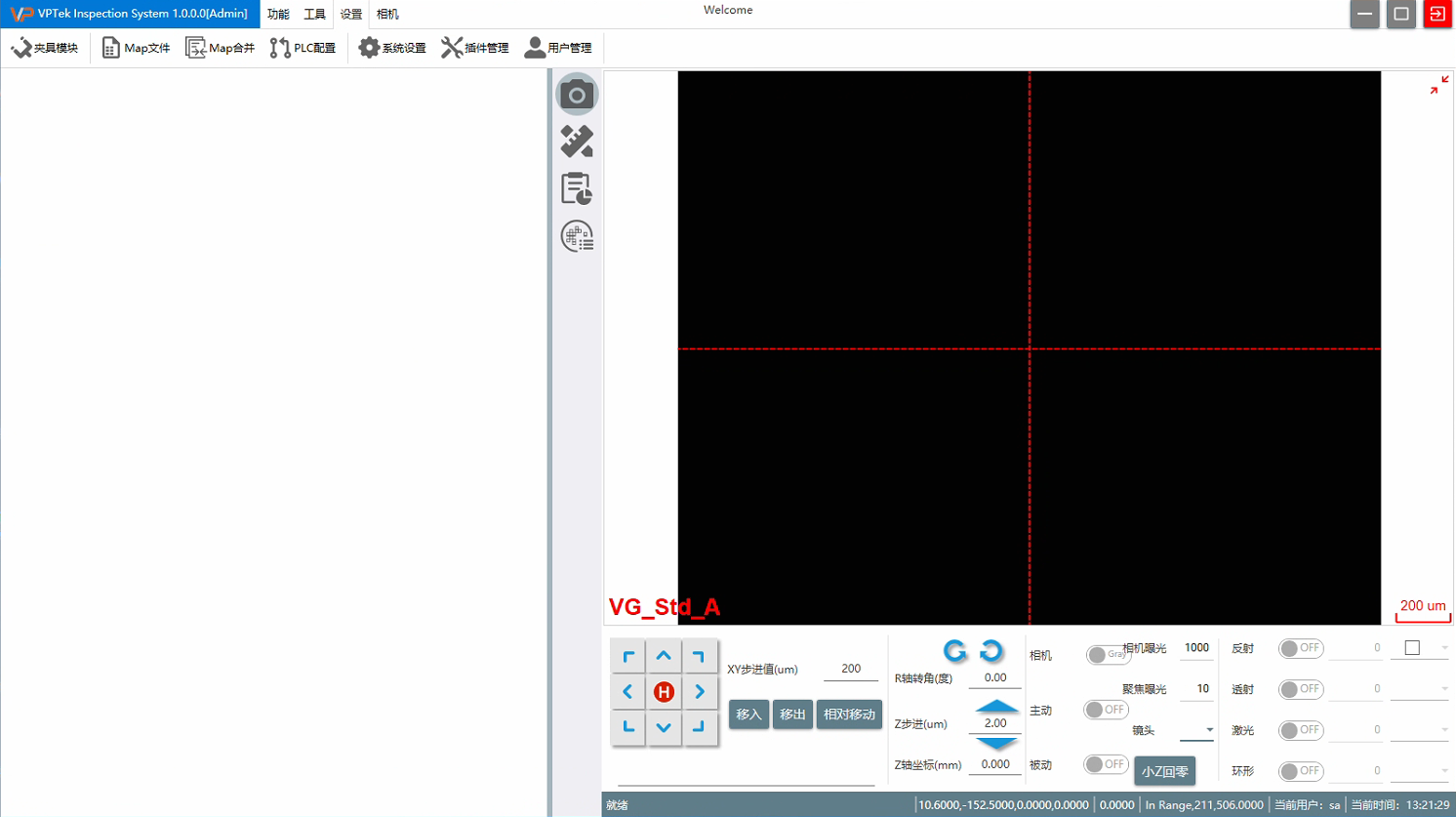Toggle the 反射 light switch
The height and width of the screenshot is (817, 1456).
[1300, 648]
